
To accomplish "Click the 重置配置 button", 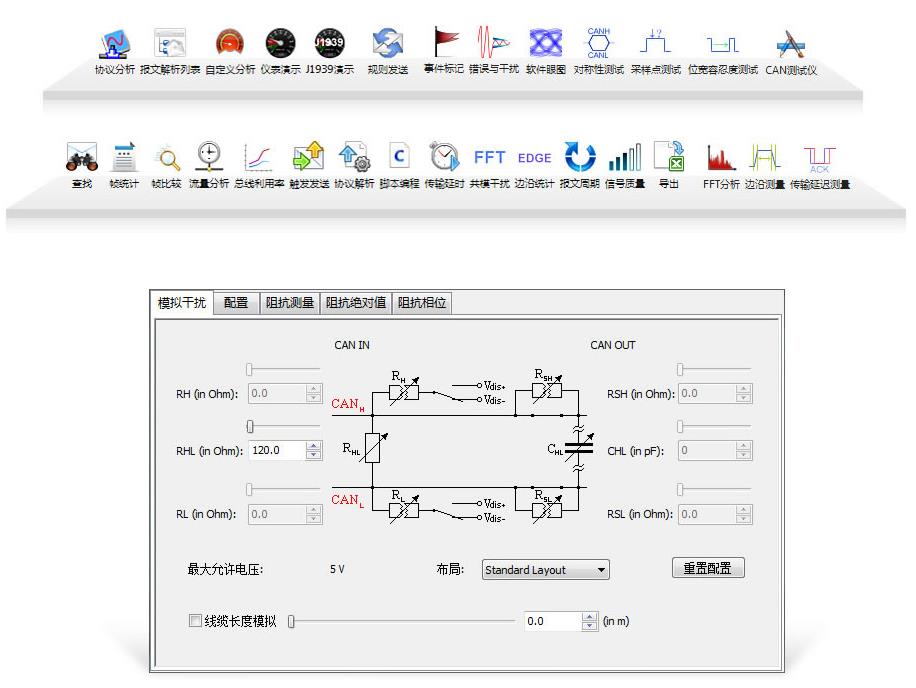I will tap(707, 568).
